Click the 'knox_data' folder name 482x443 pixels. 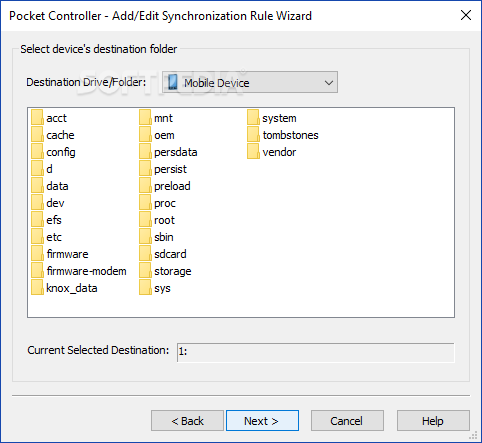(72, 288)
